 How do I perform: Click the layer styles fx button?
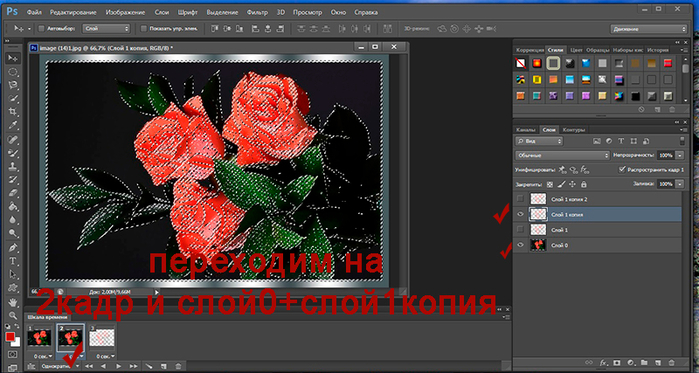pyautogui.click(x=604, y=363)
